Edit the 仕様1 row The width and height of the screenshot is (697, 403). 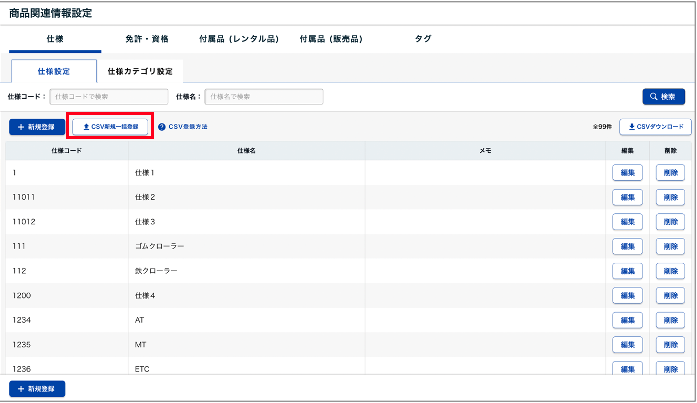(627, 173)
